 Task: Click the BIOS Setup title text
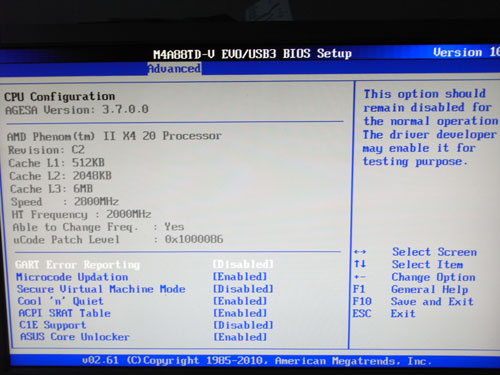click(252, 54)
